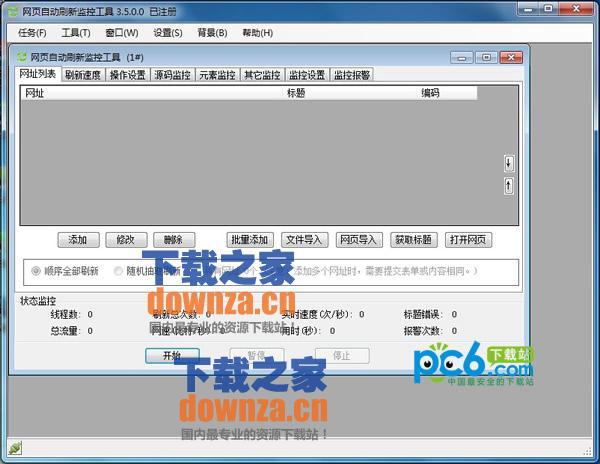The height and width of the screenshot is (464, 600).
Task: Select the 顺序全部刷新 radio option
Action: [36, 270]
